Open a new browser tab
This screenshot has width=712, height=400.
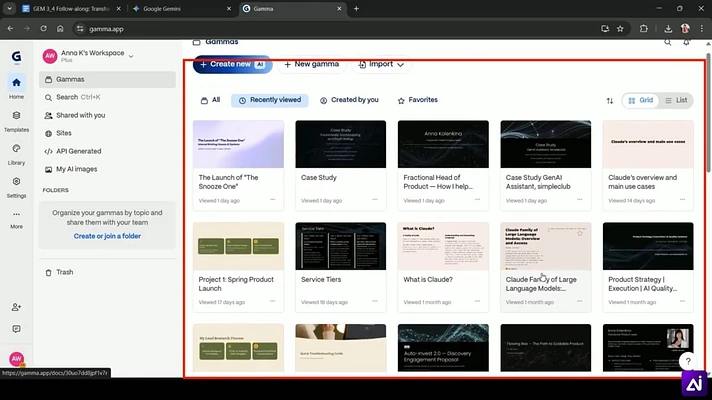click(356, 9)
